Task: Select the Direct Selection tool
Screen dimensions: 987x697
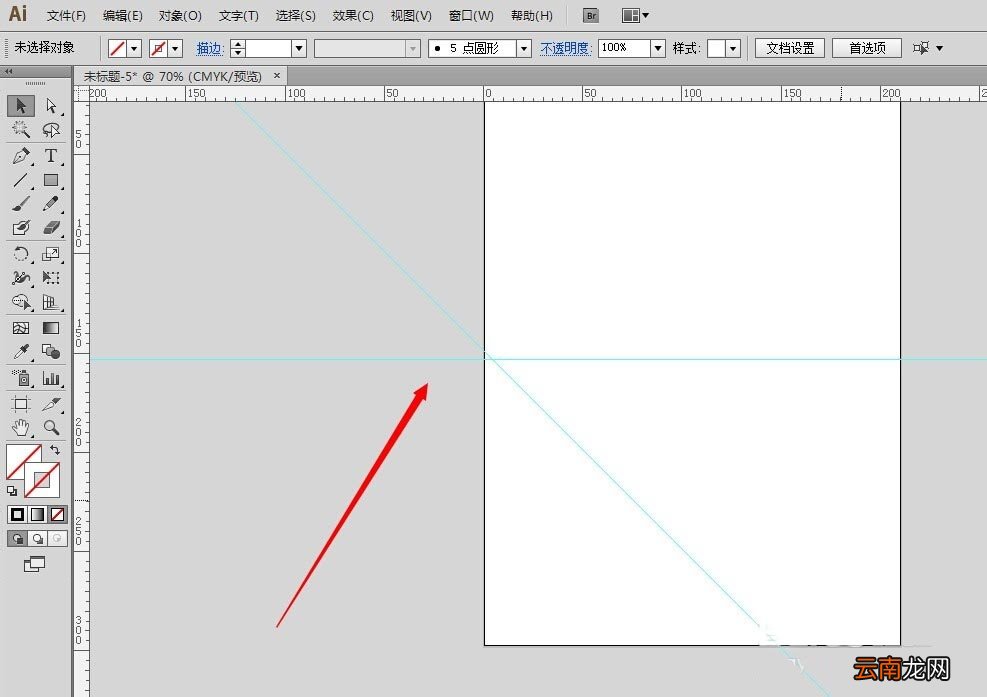Action: [51, 105]
